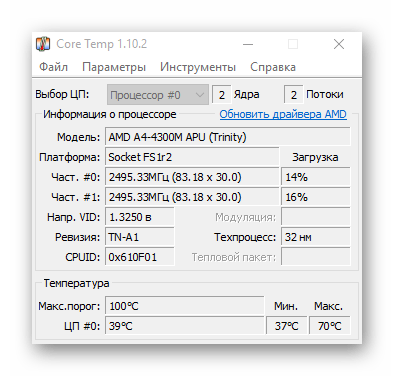The image size is (394, 376).
Task: Select the Част. #1 frequency field
Action: point(192,197)
